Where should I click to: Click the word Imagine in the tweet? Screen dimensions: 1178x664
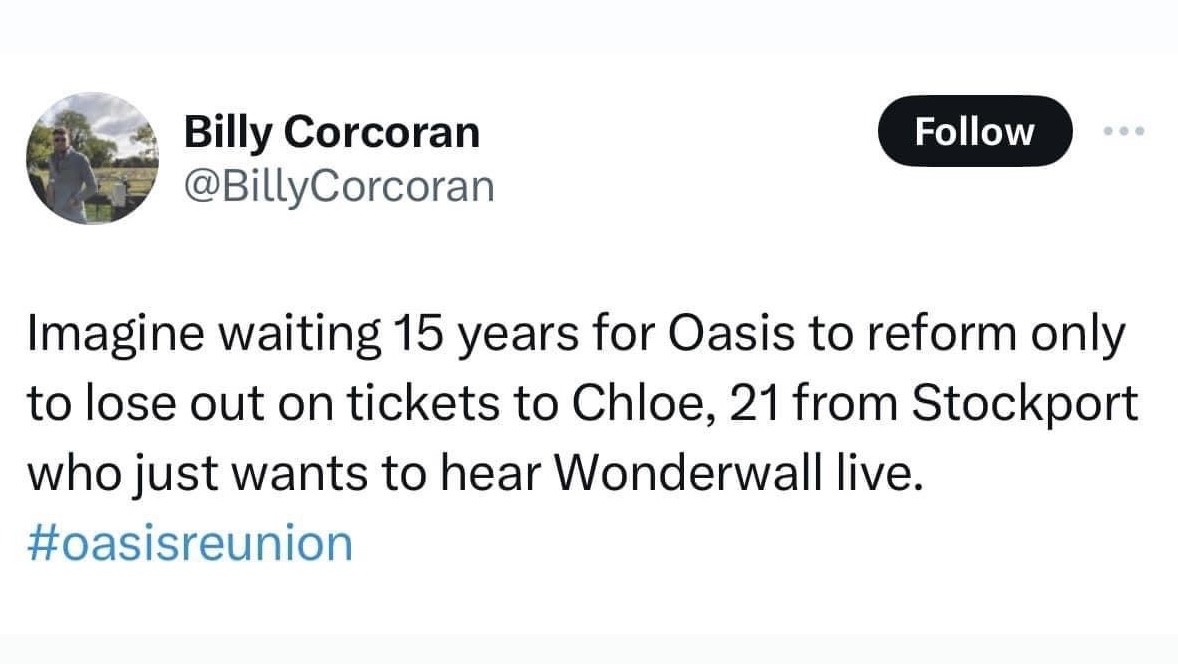click(98, 336)
